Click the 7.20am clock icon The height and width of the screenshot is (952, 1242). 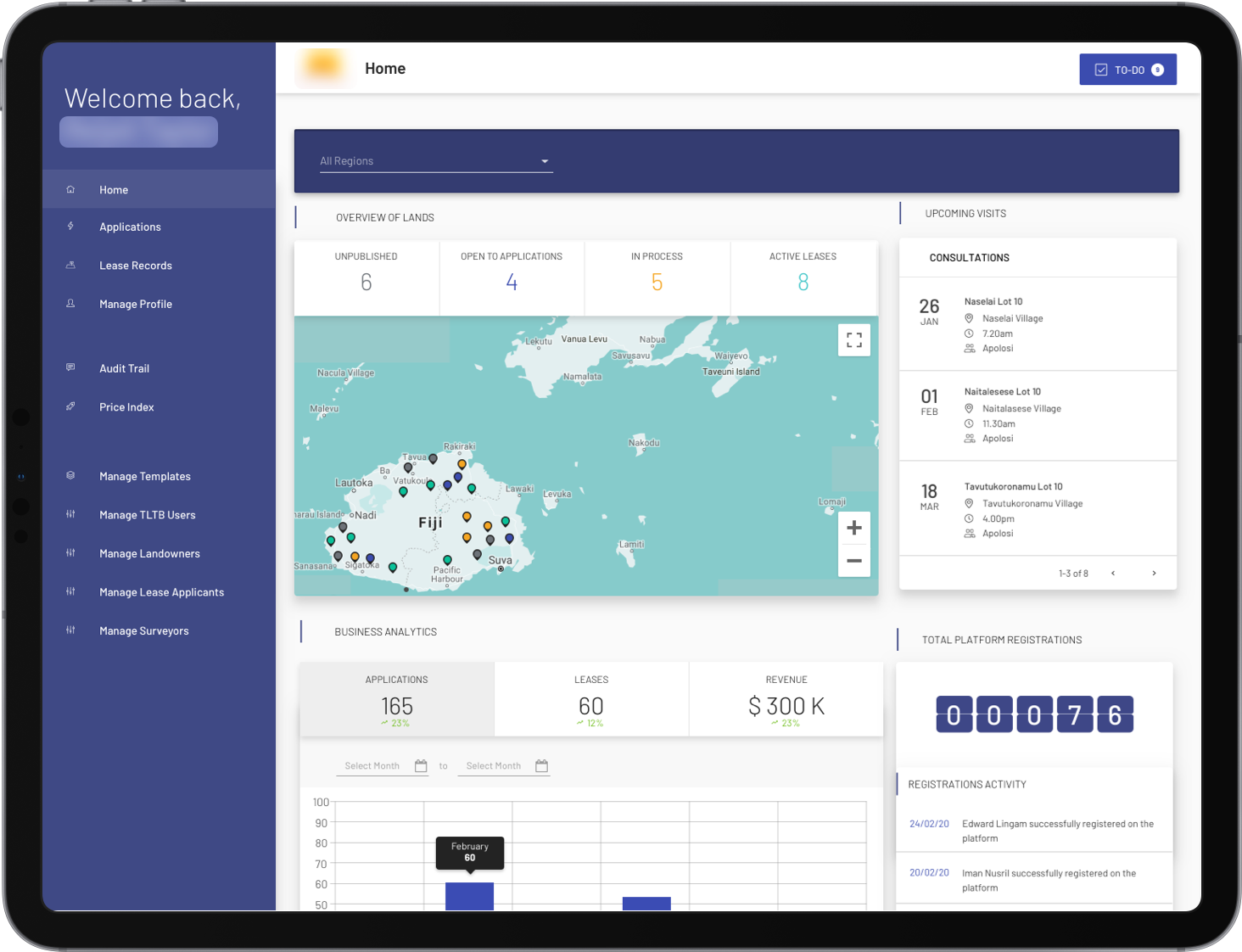point(969,333)
